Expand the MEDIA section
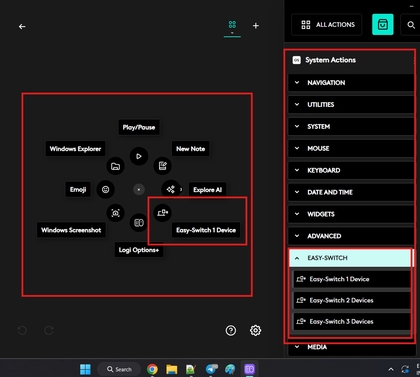This screenshot has height=377, width=420. [351, 347]
